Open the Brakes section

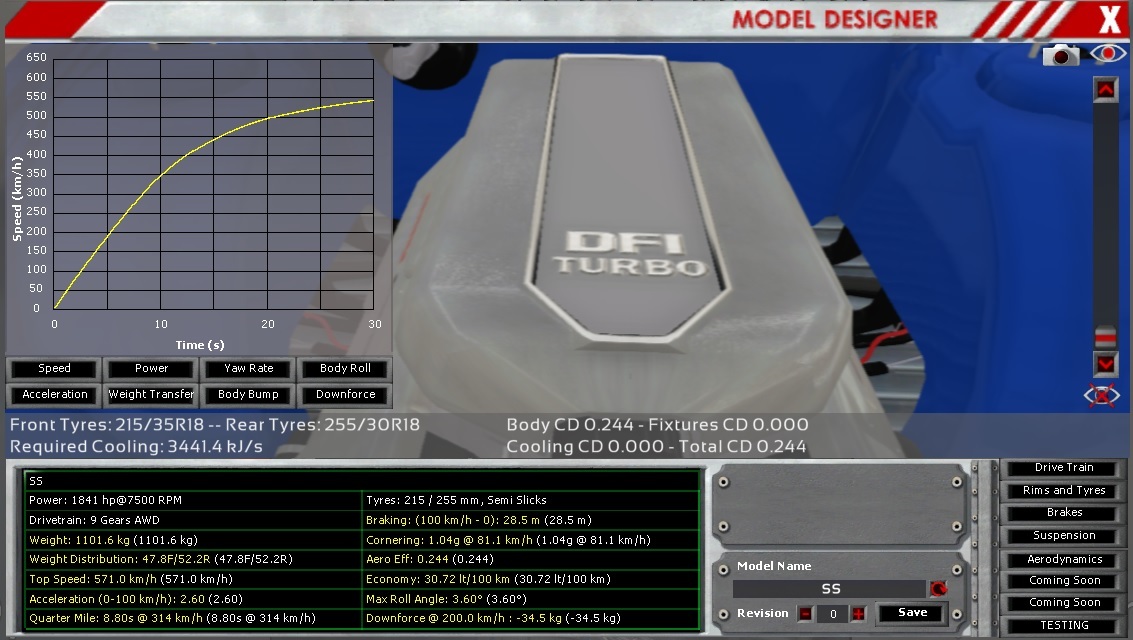click(1064, 513)
